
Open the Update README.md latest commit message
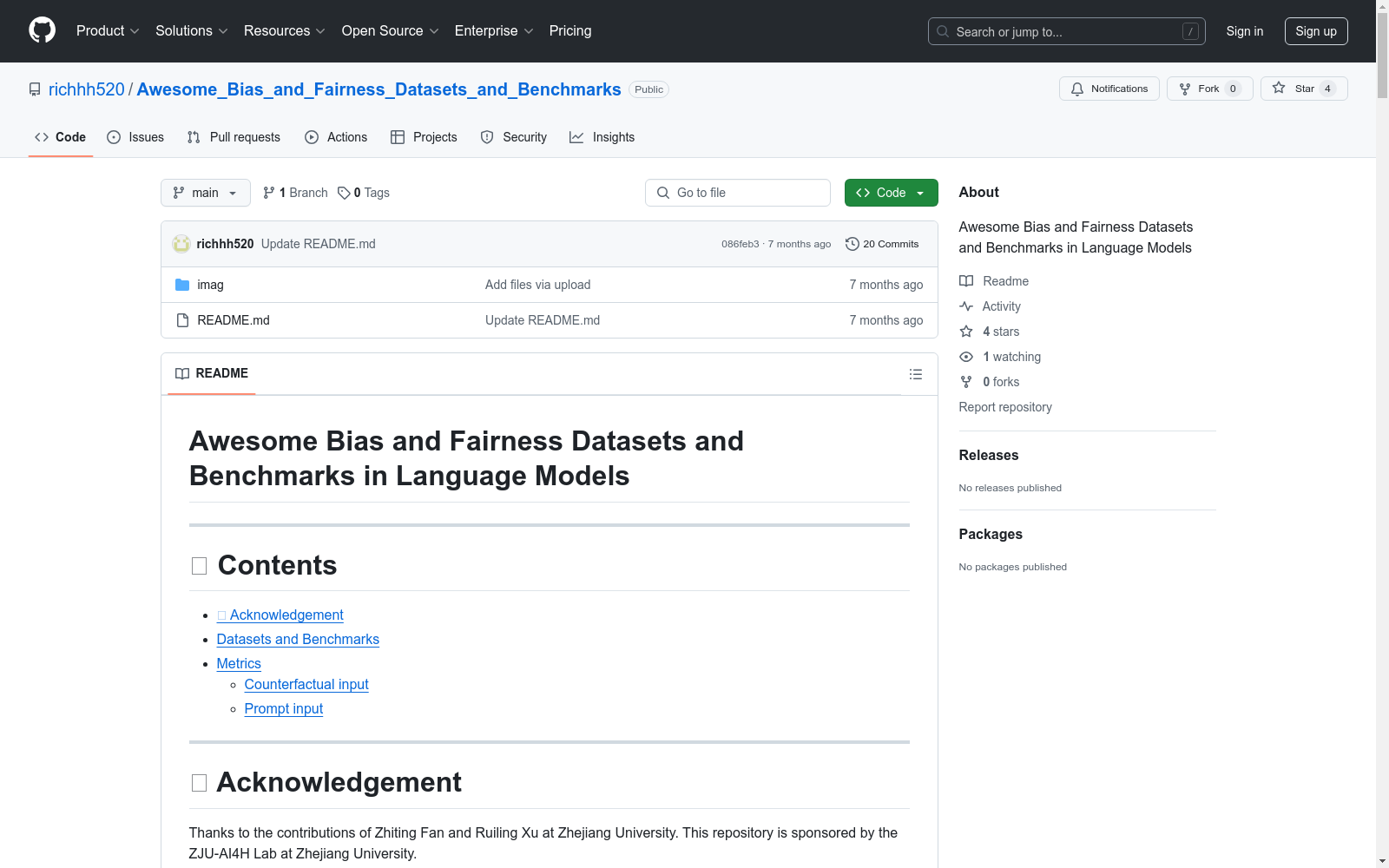tap(319, 244)
